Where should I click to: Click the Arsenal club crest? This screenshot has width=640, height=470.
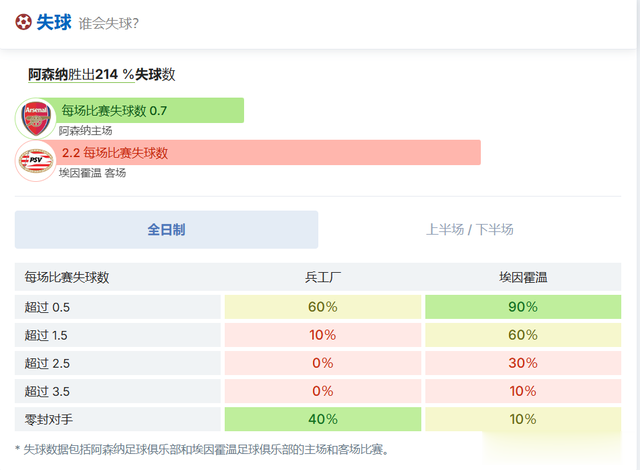coord(35,118)
